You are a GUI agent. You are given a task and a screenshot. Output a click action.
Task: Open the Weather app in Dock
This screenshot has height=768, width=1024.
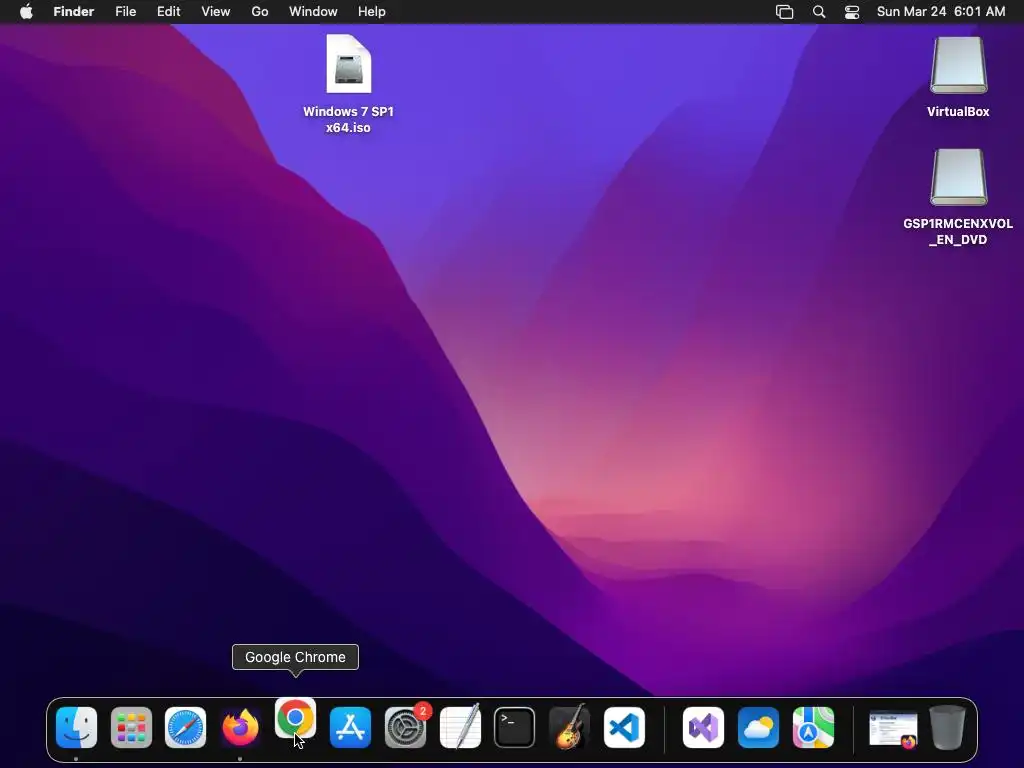(x=758, y=728)
